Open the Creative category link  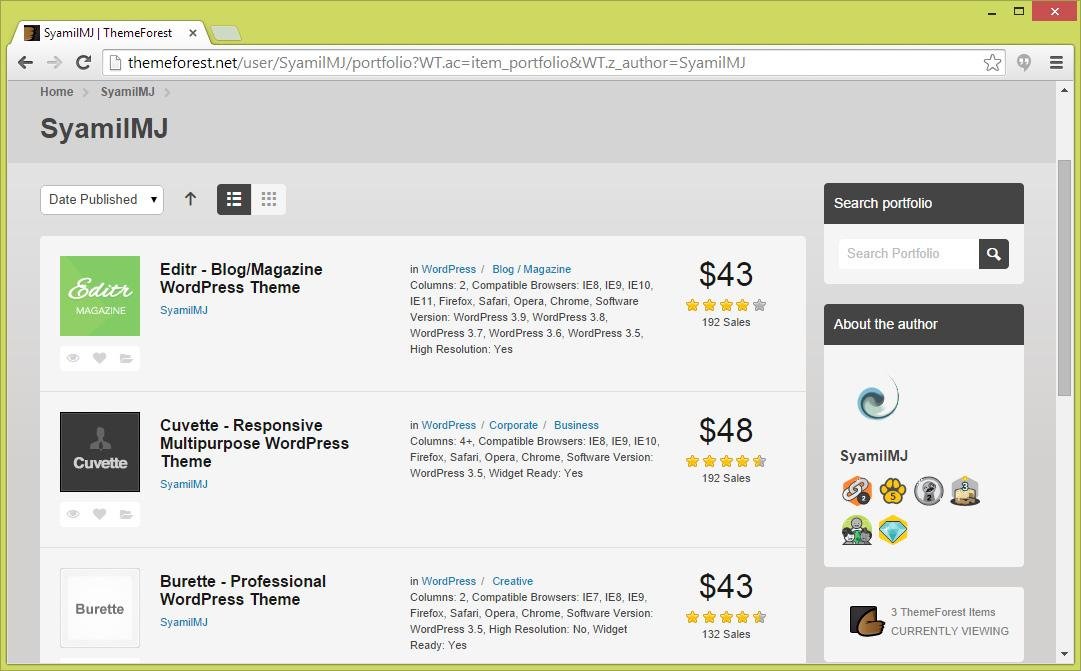tap(512, 581)
